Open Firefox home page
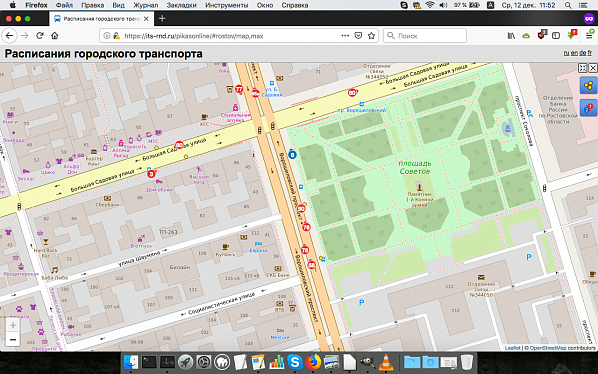Image resolution: width=598 pixels, height=374 pixels. pyautogui.click(x=55, y=35)
